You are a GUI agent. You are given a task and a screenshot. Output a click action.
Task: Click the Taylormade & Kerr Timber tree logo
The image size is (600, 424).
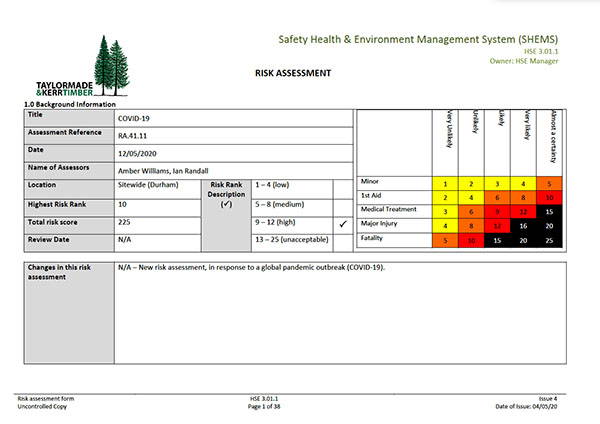(83, 66)
